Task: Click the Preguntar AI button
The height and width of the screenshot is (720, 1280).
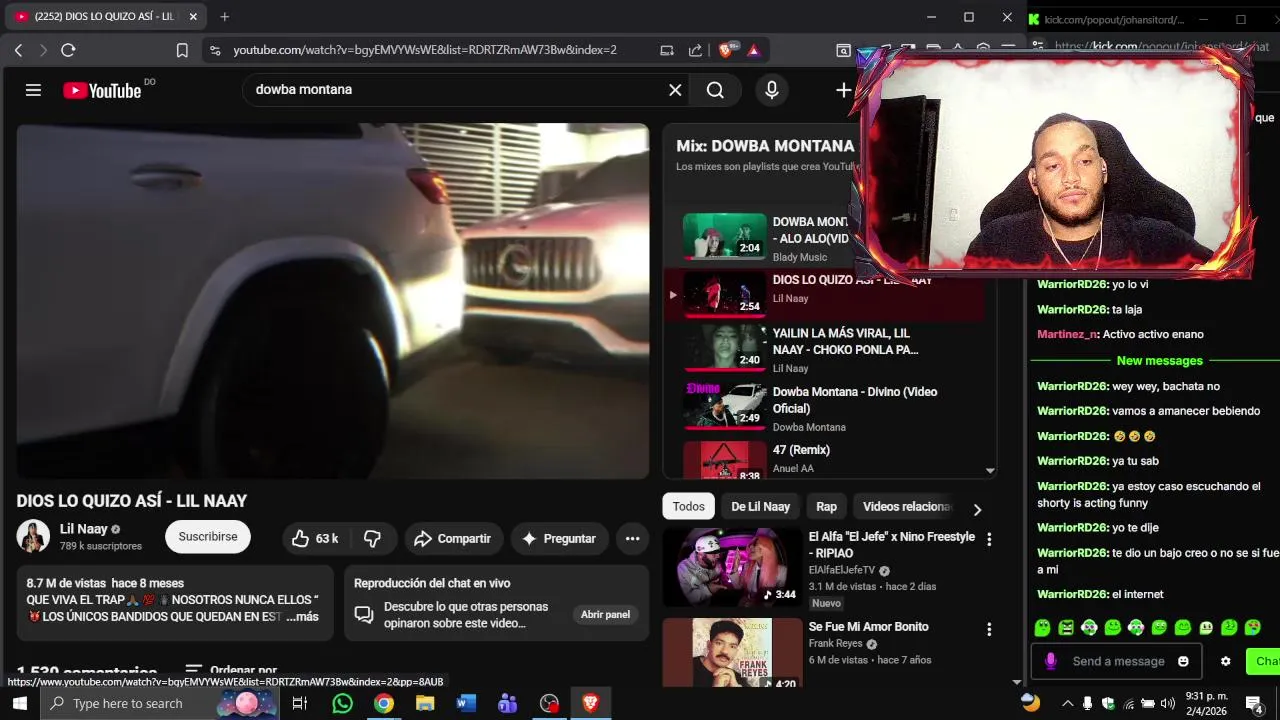Action: pos(559,538)
